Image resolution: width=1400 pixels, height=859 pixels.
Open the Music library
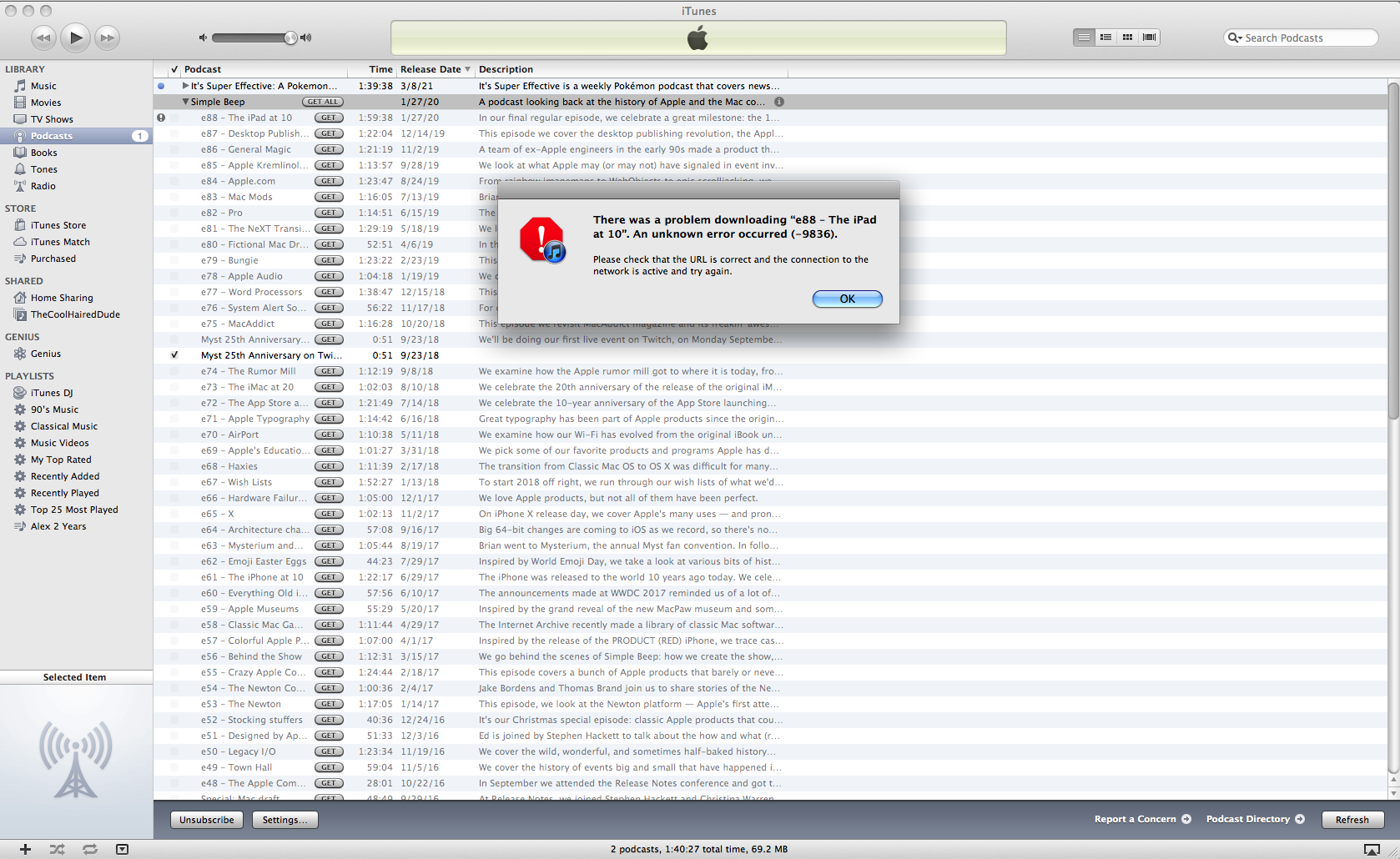(43, 86)
